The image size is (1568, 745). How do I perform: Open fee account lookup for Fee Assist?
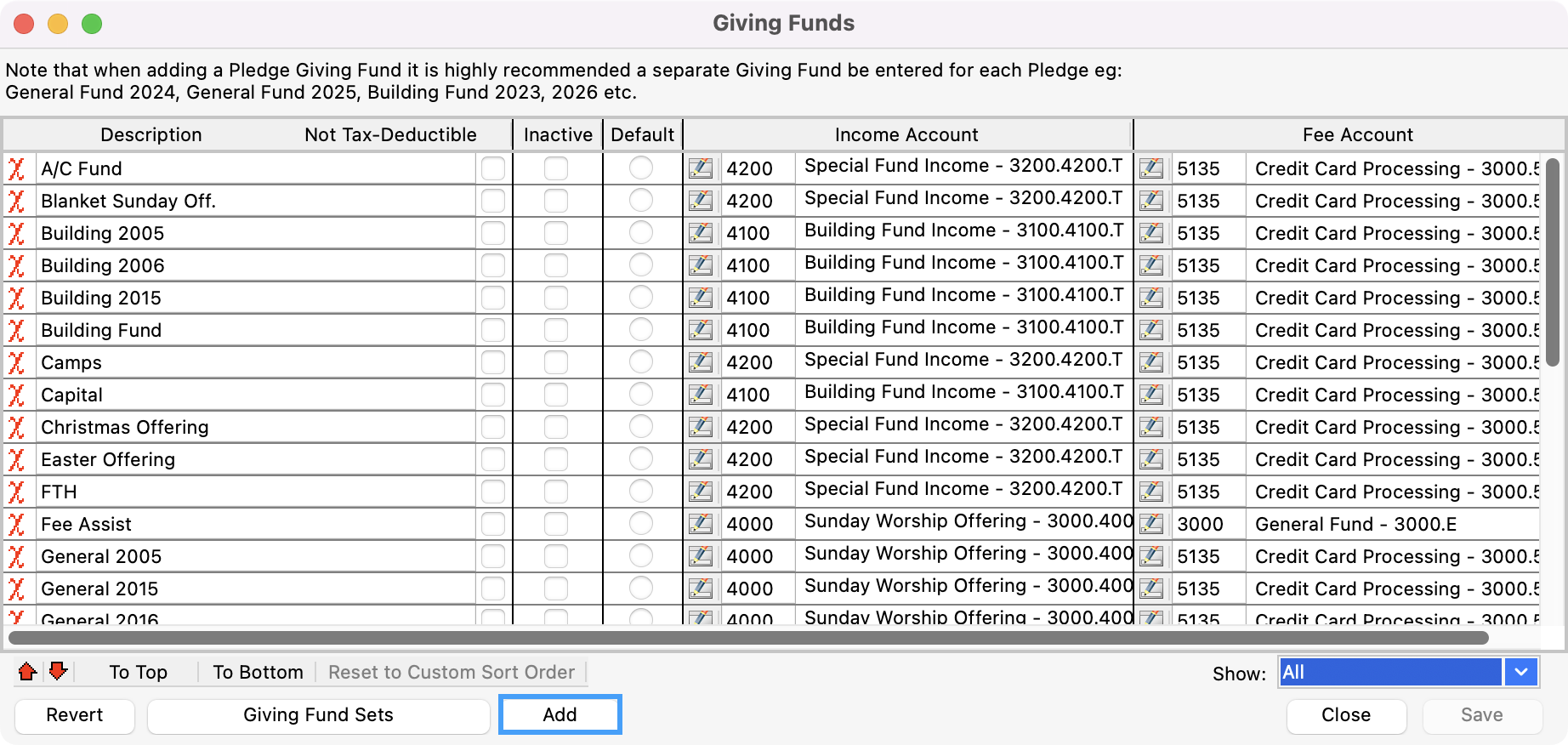click(1151, 524)
